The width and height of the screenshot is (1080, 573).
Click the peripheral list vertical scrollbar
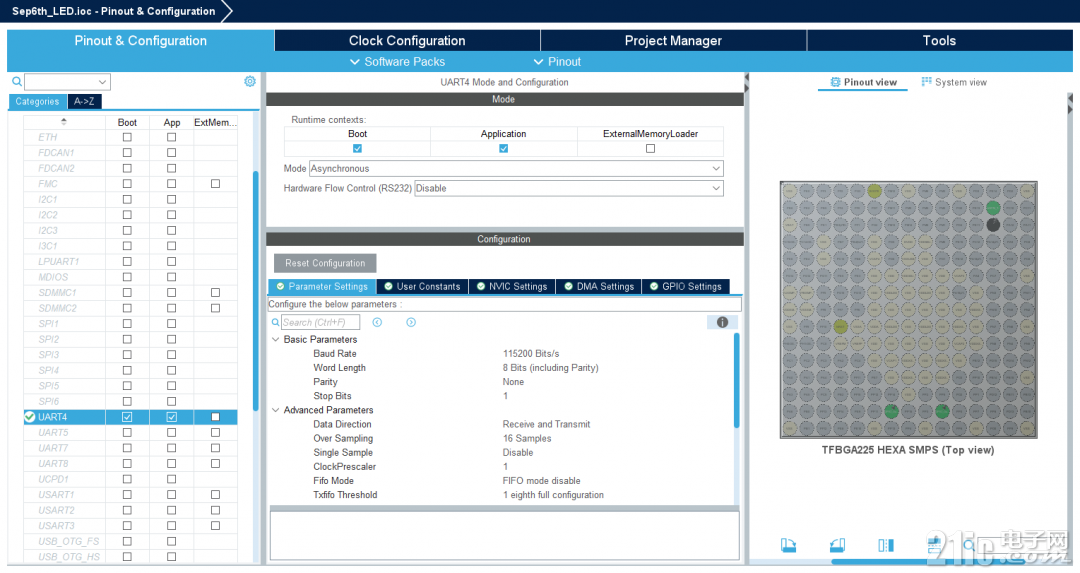coord(256,291)
